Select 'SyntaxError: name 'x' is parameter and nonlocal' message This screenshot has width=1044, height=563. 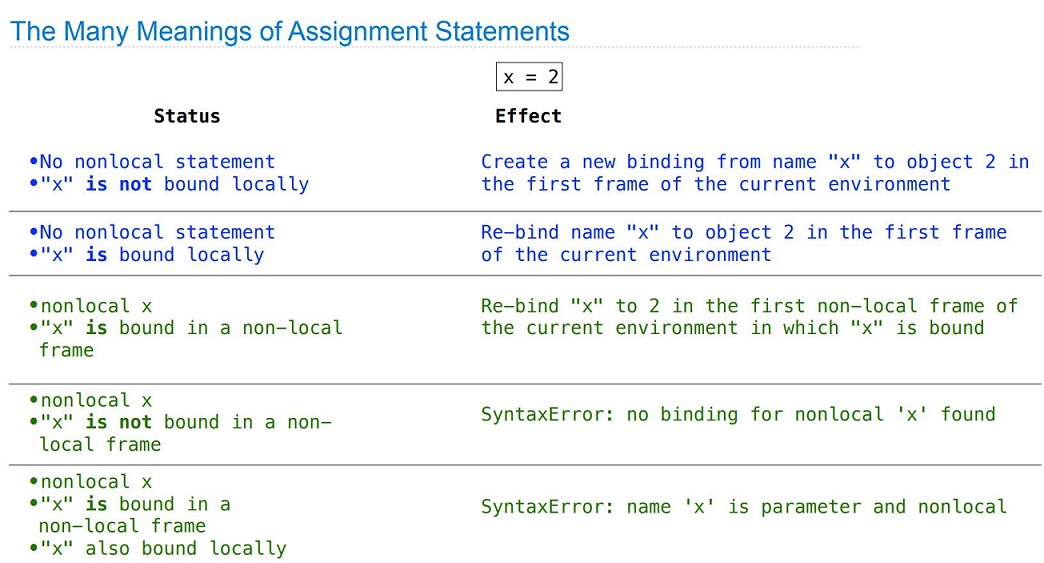pyautogui.click(x=744, y=507)
